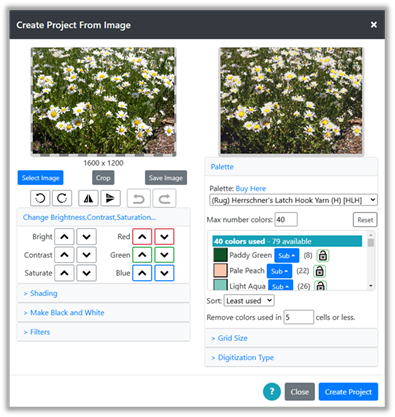Image resolution: width=395 pixels, height=417 pixels.
Task: Click the converted preview image thumbnail
Action: 291,101
